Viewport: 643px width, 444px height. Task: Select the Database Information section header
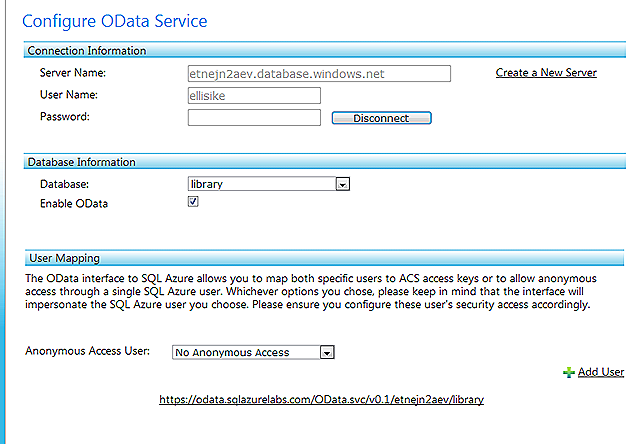tap(324, 162)
